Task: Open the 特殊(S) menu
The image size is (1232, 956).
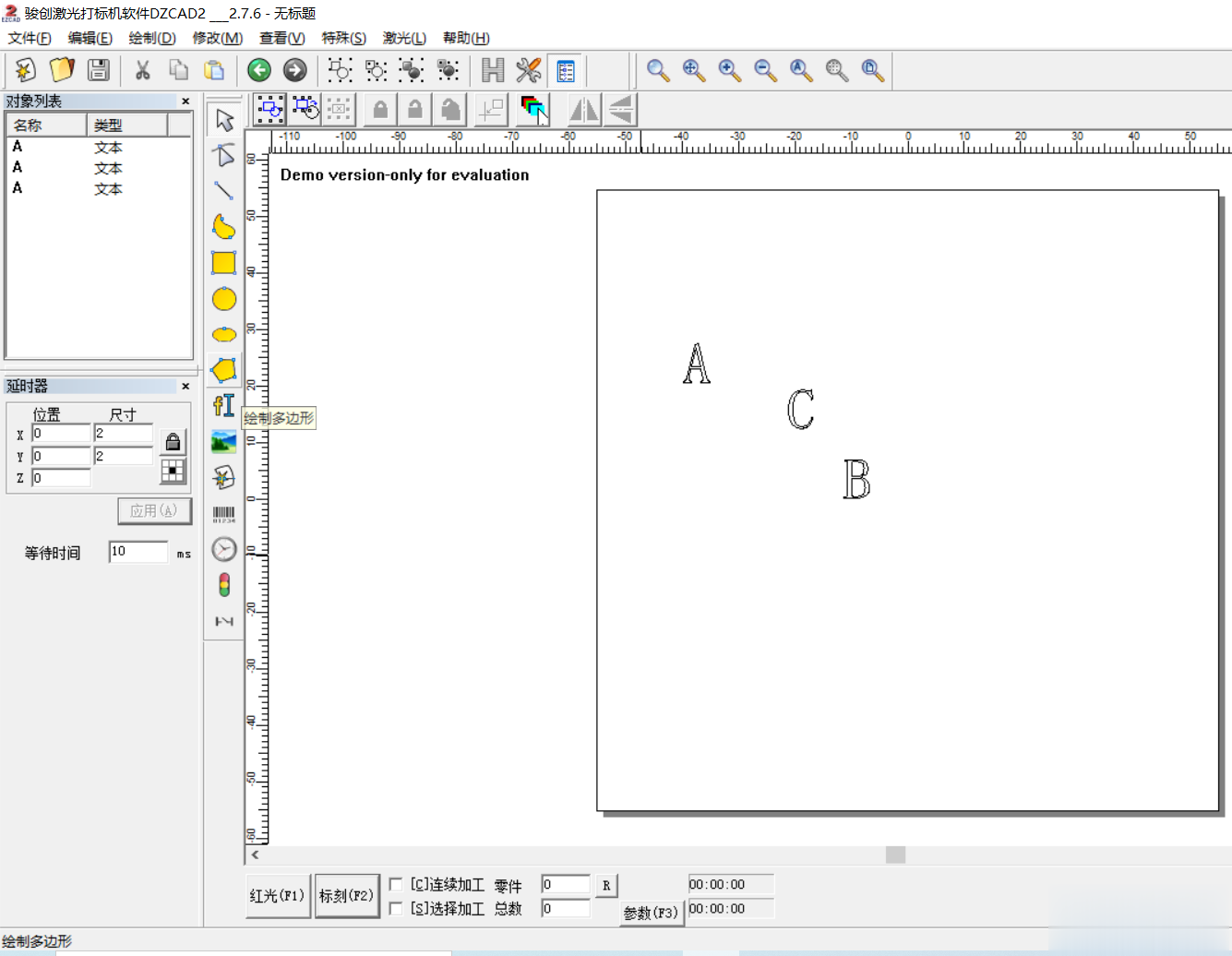Action: (344, 38)
